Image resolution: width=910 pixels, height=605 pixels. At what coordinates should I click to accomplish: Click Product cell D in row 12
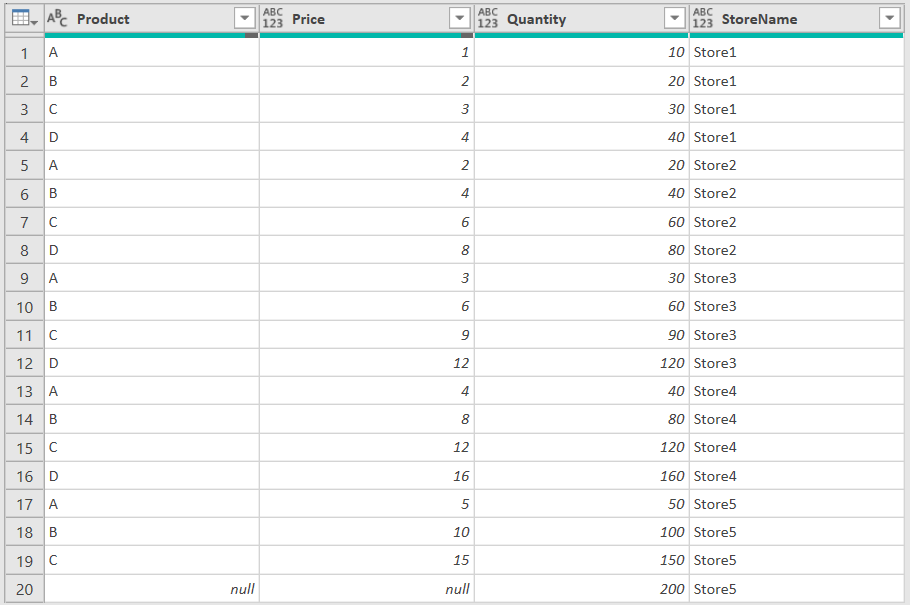click(x=152, y=363)
